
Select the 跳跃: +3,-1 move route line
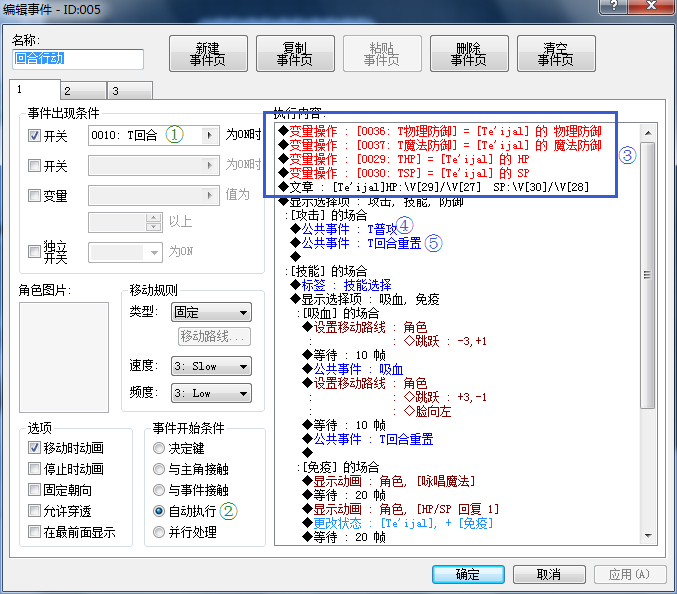445,397
